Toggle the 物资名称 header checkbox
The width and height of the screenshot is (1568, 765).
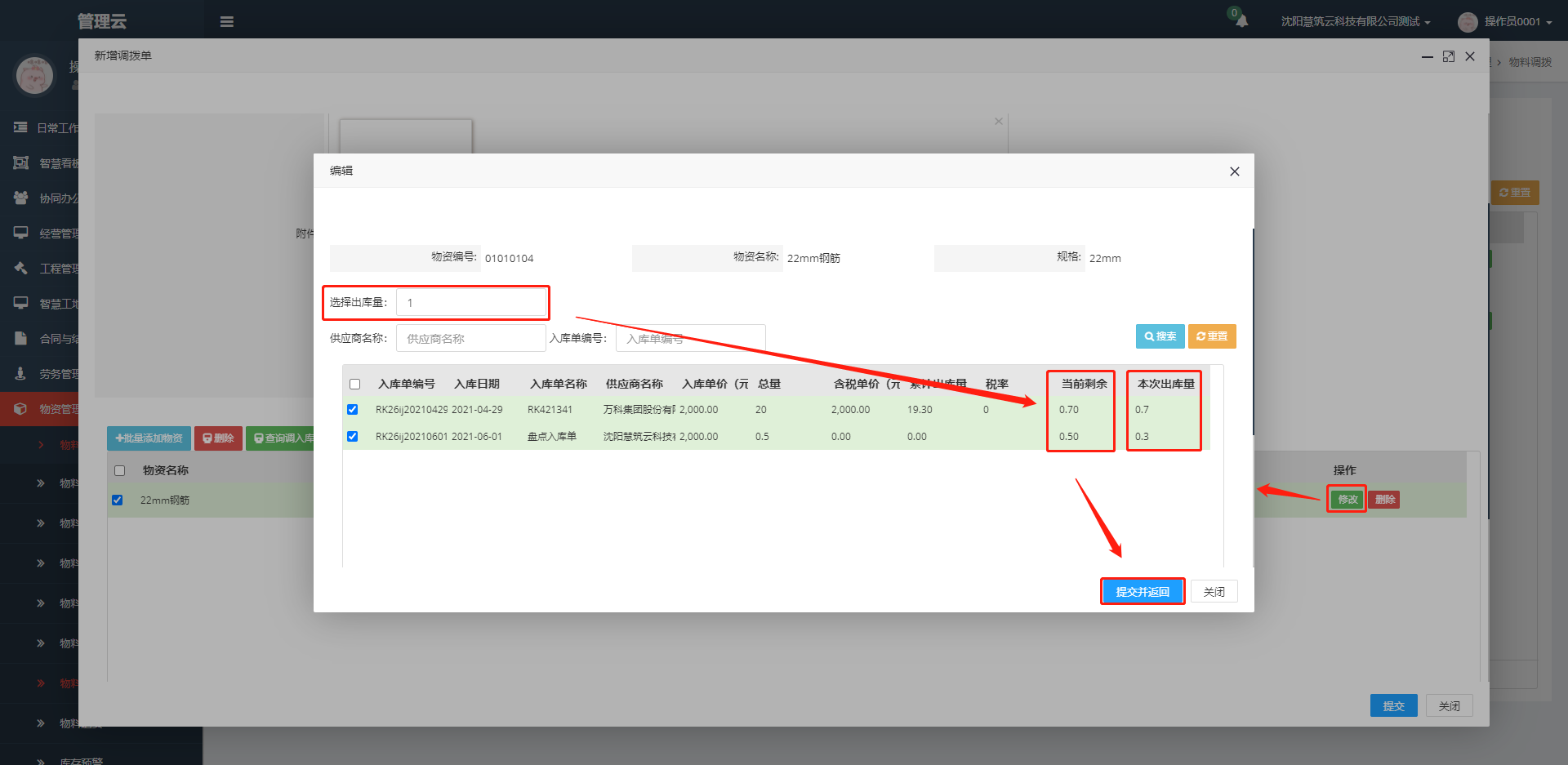119,470
